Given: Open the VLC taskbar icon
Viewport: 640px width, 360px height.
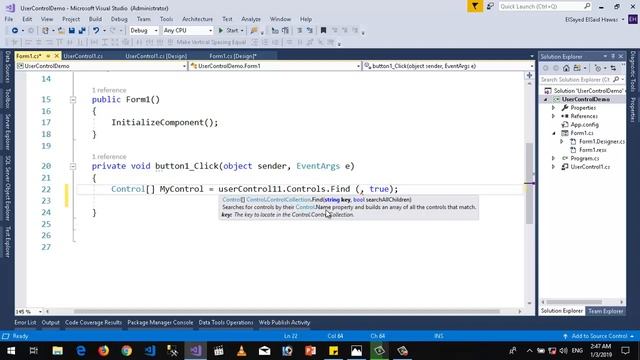Looking at the screenshot, I should pyautogui.click(x=242, y=351).
